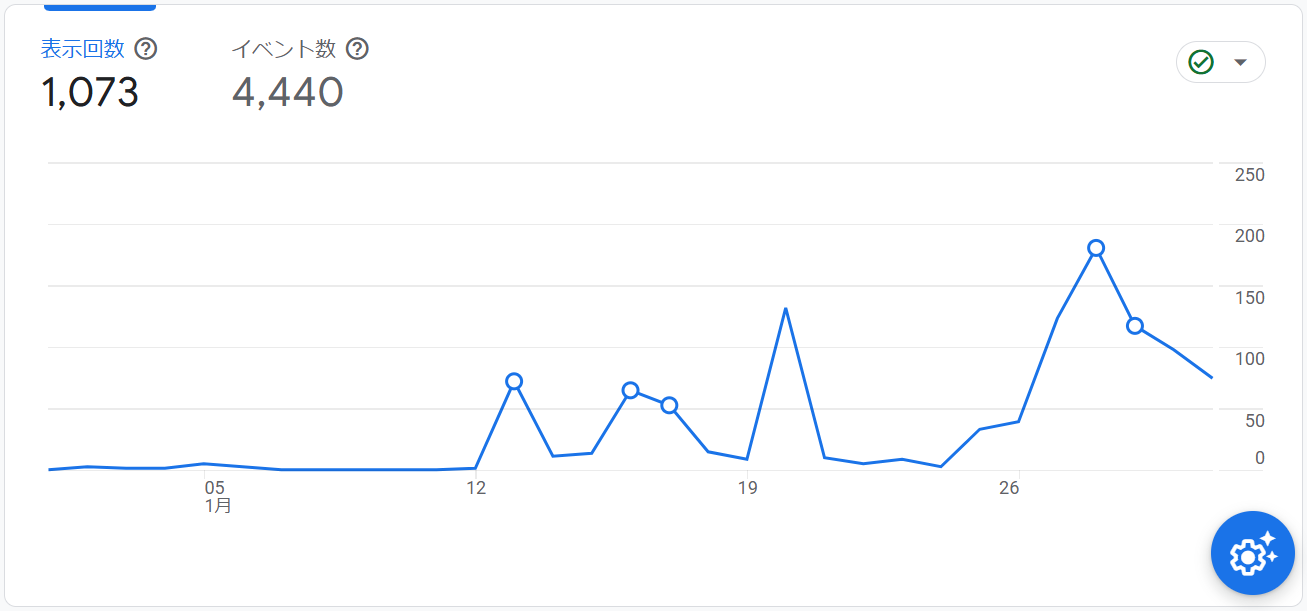Viewport: 1307px width, 611px height.
Task: Click the 05 date label on x-axis
Action: 215,488
